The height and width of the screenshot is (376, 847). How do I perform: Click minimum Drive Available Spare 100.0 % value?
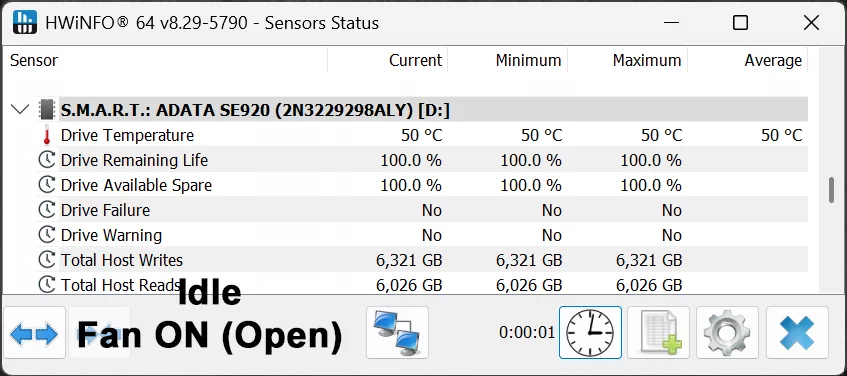click(531, 185)
